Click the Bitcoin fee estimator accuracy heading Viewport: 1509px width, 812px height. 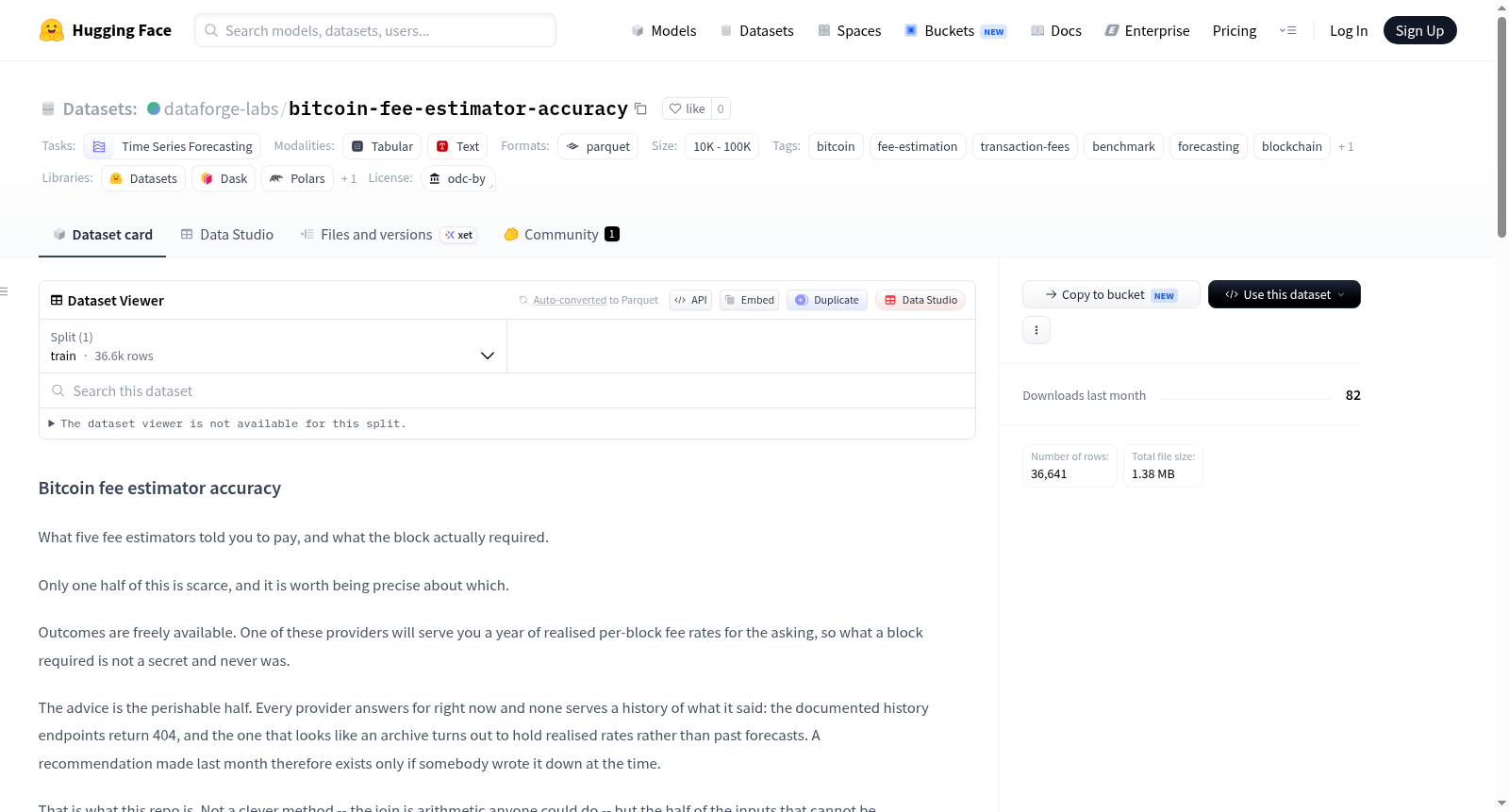pos(159,488)
